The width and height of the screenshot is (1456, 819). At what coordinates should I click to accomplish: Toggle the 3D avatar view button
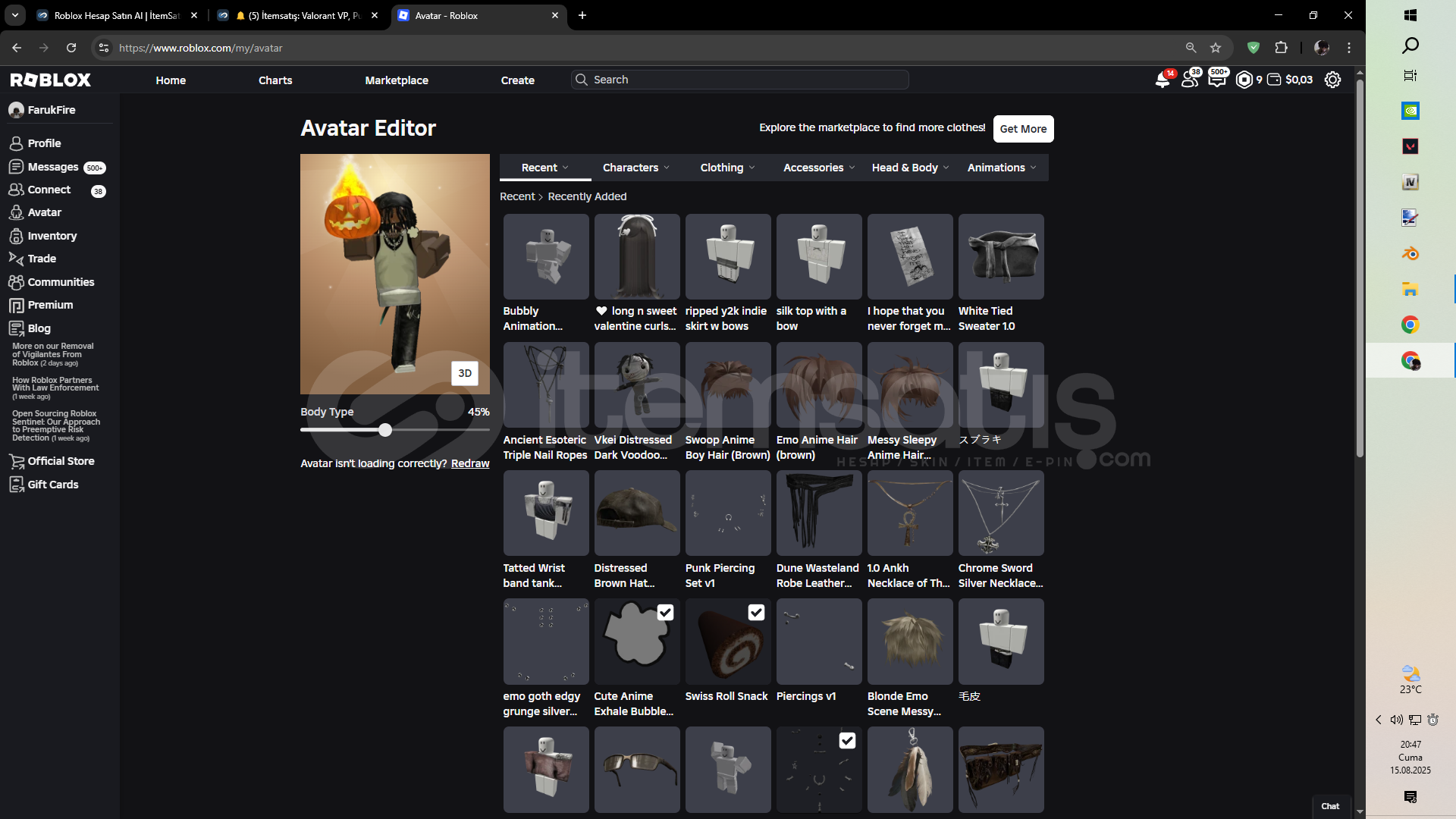pos(465,373)
